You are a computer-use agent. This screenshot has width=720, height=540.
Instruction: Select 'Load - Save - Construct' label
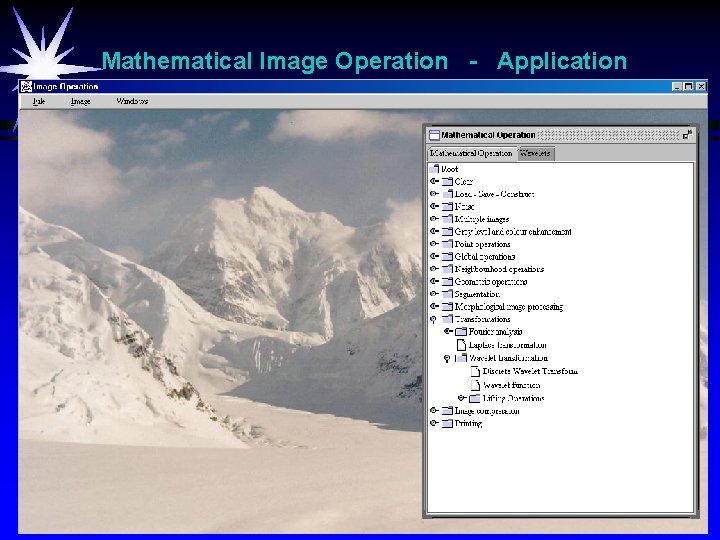tap(495, 194)
